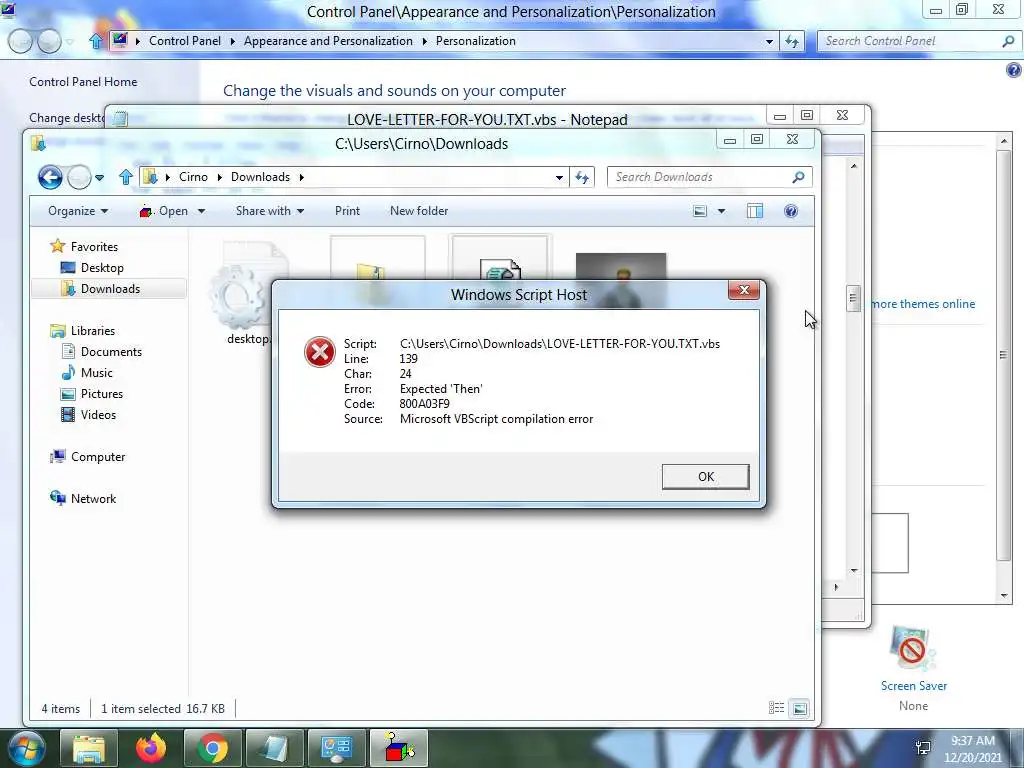The height and width of the screenshot is (768, 1024).
Task: Click the Notepad vertical scrollbar thumb
Action: tap(853, 299)
